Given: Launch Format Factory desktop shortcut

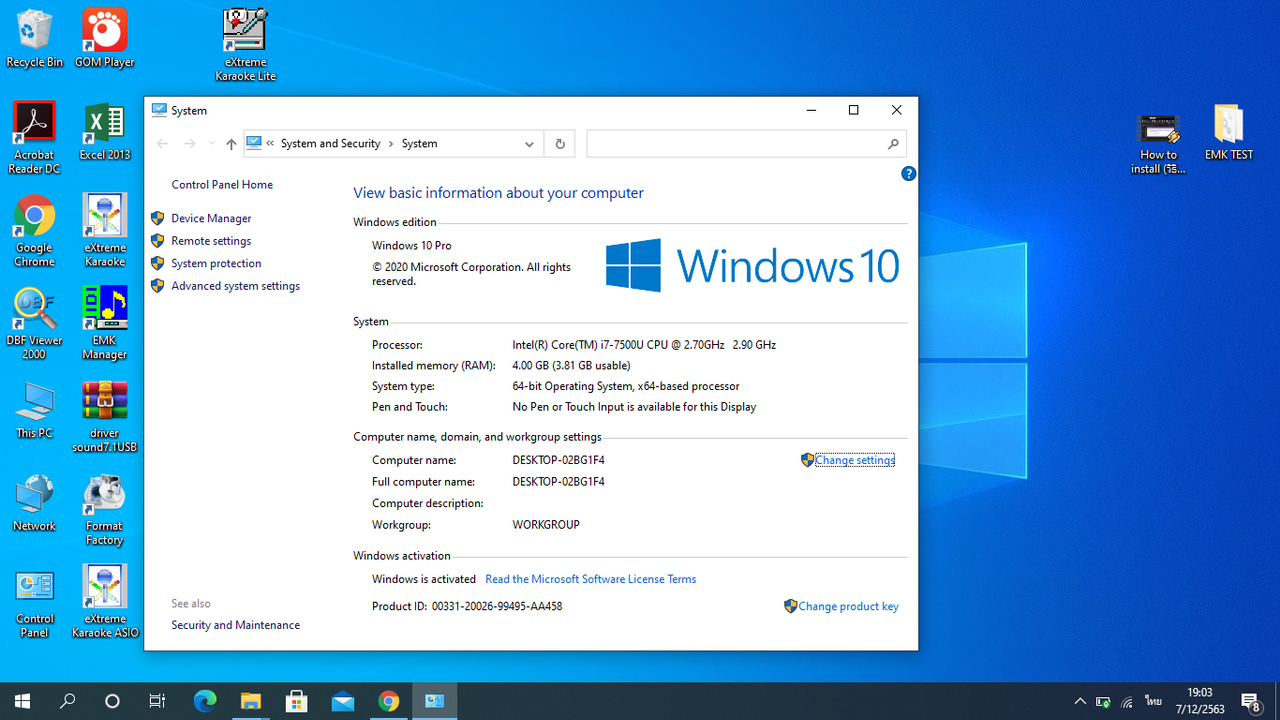Looking at the screenshot, I should pyautogui.click(x=104, y=510).
